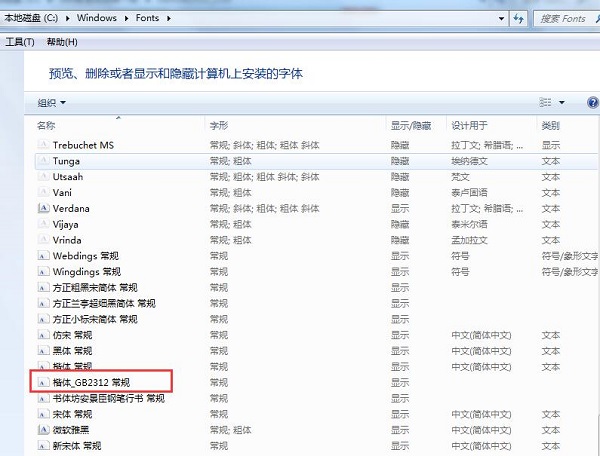This screenshot has height=456, width=600.
Task: Click the 黑体 font icon
Action: tap(43, 351)
